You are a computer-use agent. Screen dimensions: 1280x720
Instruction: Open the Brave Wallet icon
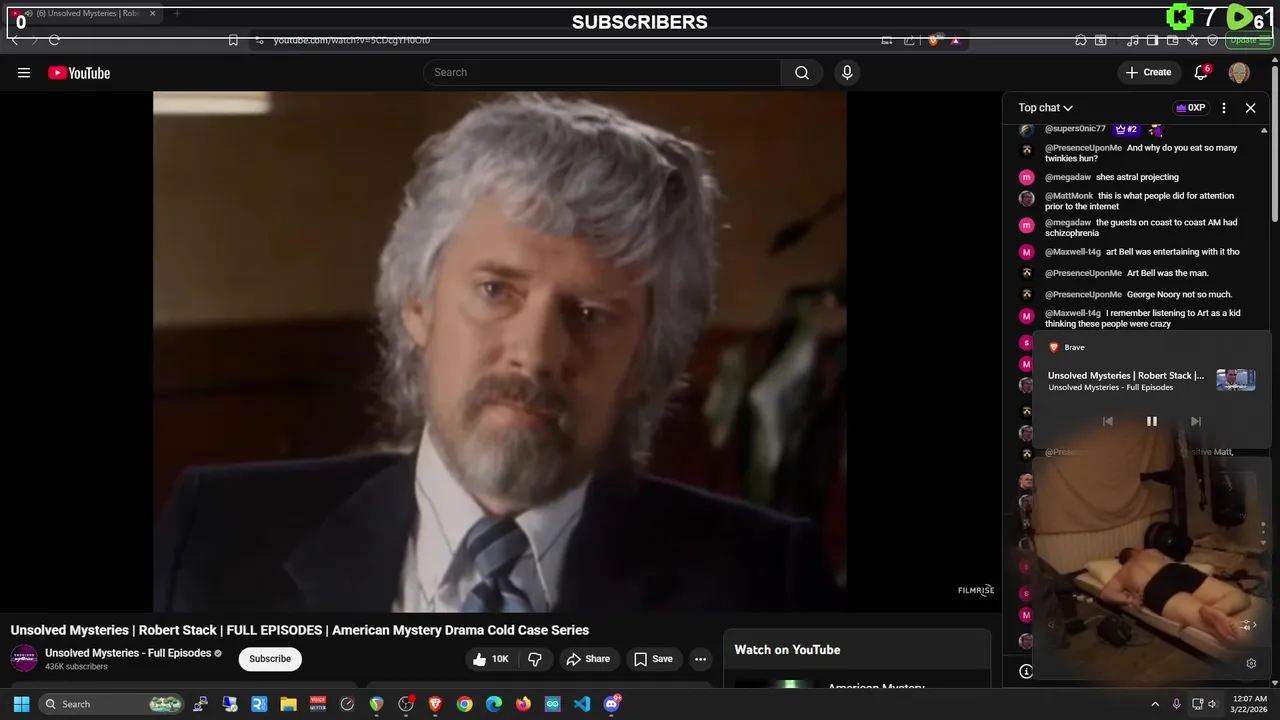pyautogui.click(x=1173, y=40)
